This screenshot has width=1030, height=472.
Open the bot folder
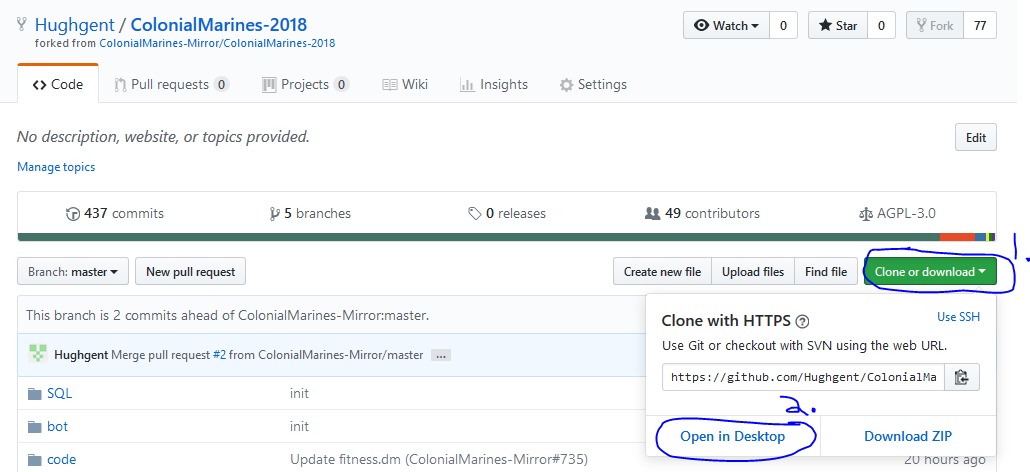click(58, 426)
